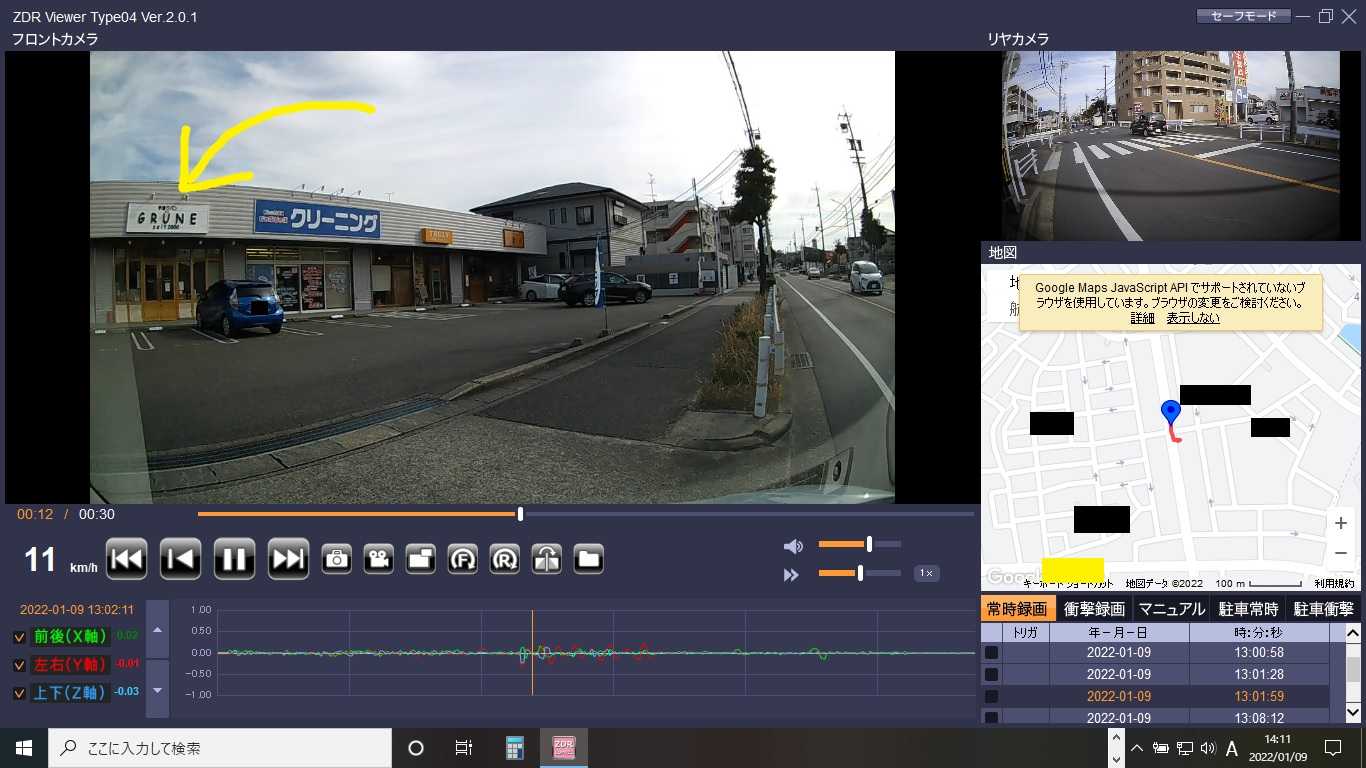Image resolution: width=1366 pixels, height=768 pixels.
Task: Open the folder icon to load files
Action: [588, 559]
